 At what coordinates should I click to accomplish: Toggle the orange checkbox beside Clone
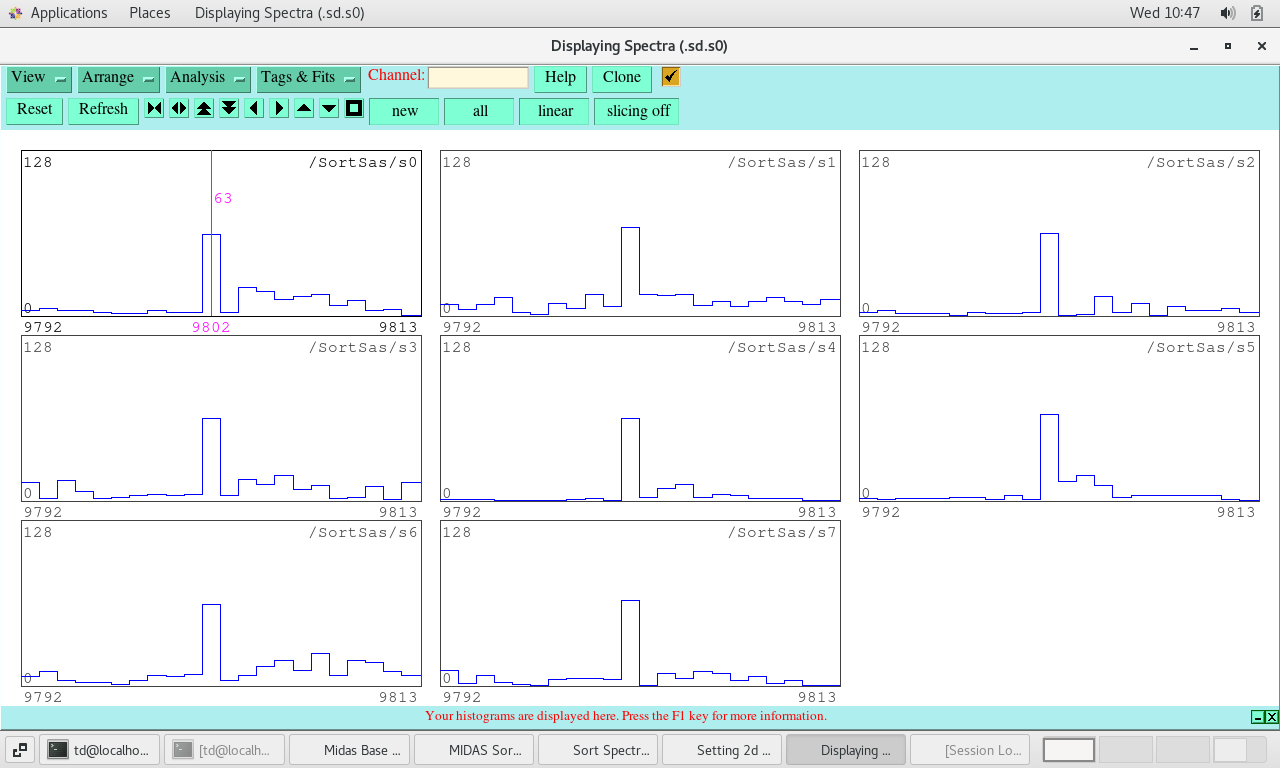pyautogui.click(x=671, y=77)
